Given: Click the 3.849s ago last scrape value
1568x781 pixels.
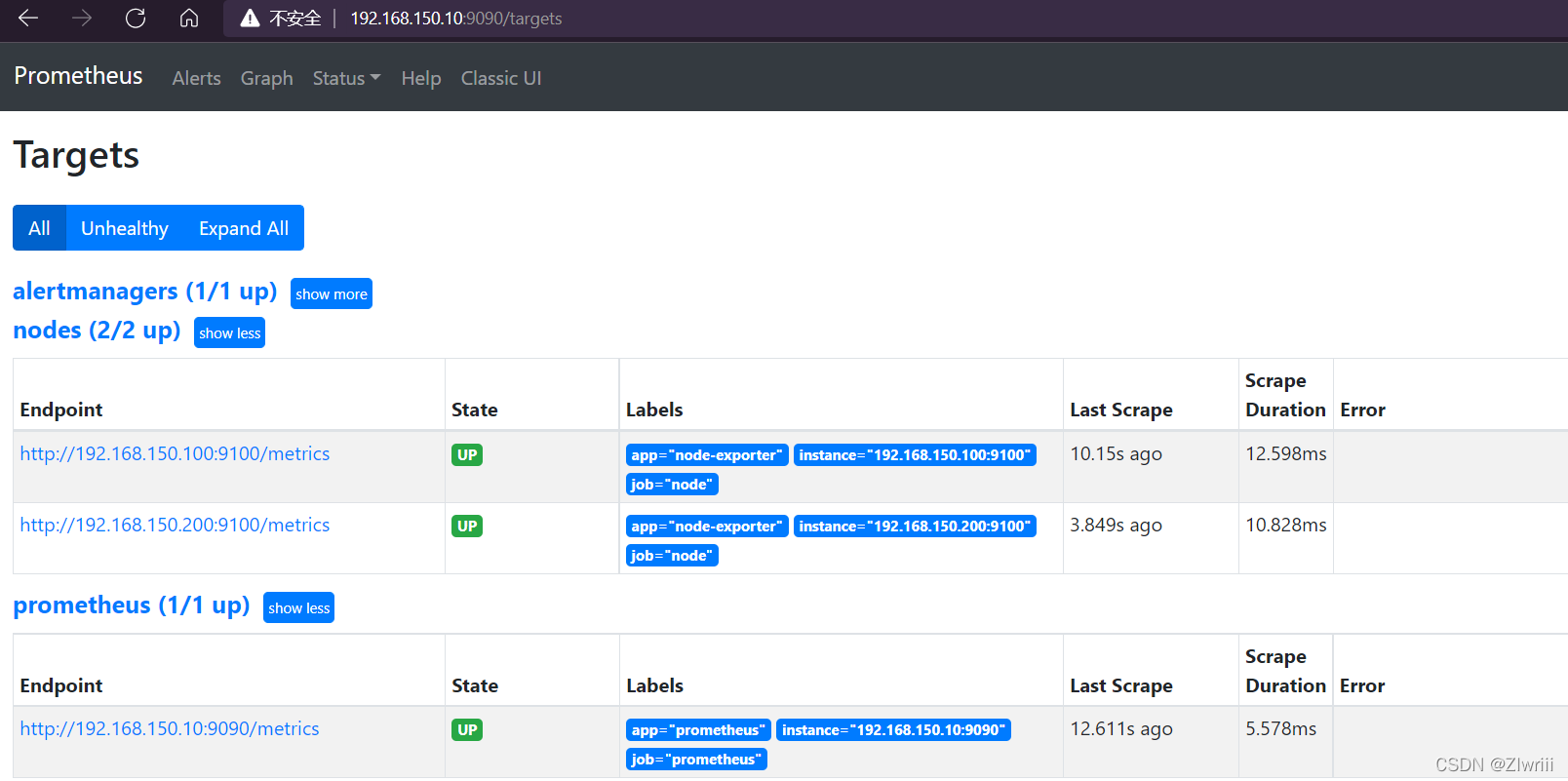Looking at the screenshot, I should [x=1116, y=525].
